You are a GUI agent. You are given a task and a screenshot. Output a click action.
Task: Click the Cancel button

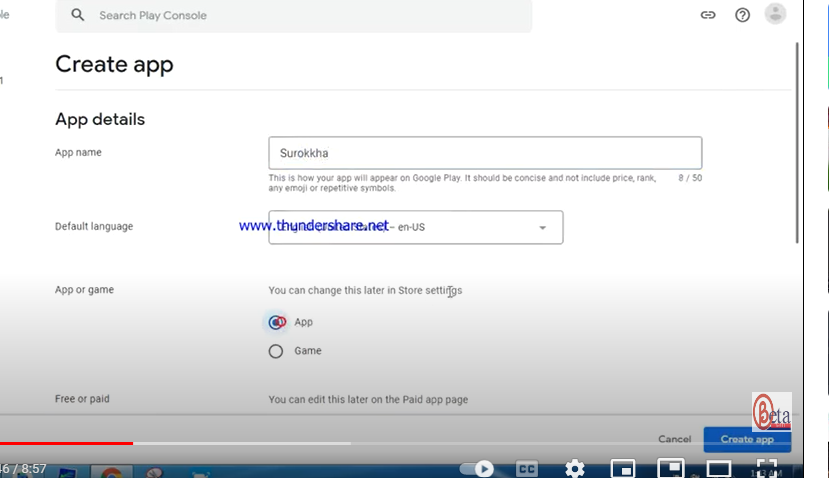tap(674, 439)
